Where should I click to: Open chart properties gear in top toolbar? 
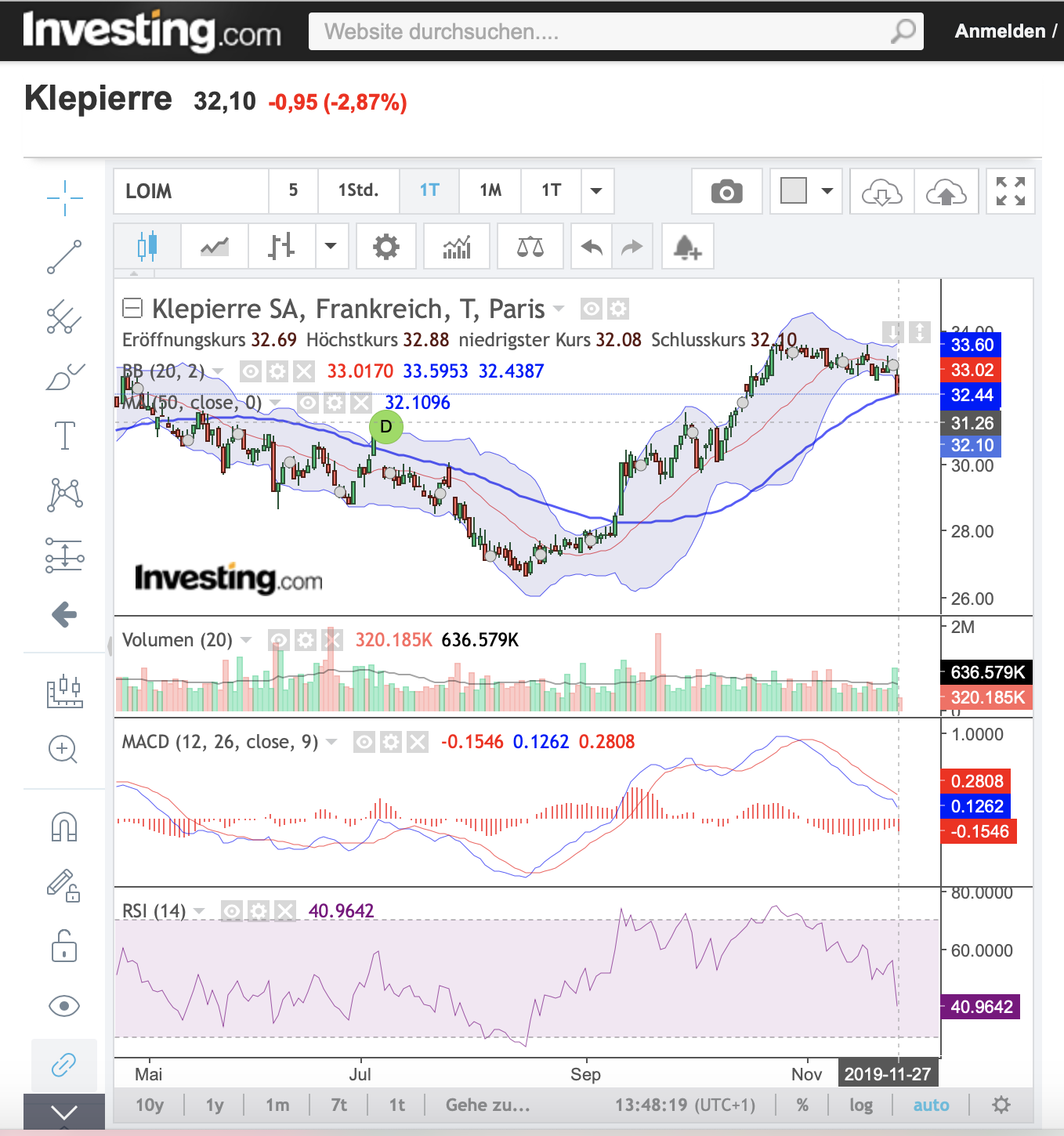385,247
